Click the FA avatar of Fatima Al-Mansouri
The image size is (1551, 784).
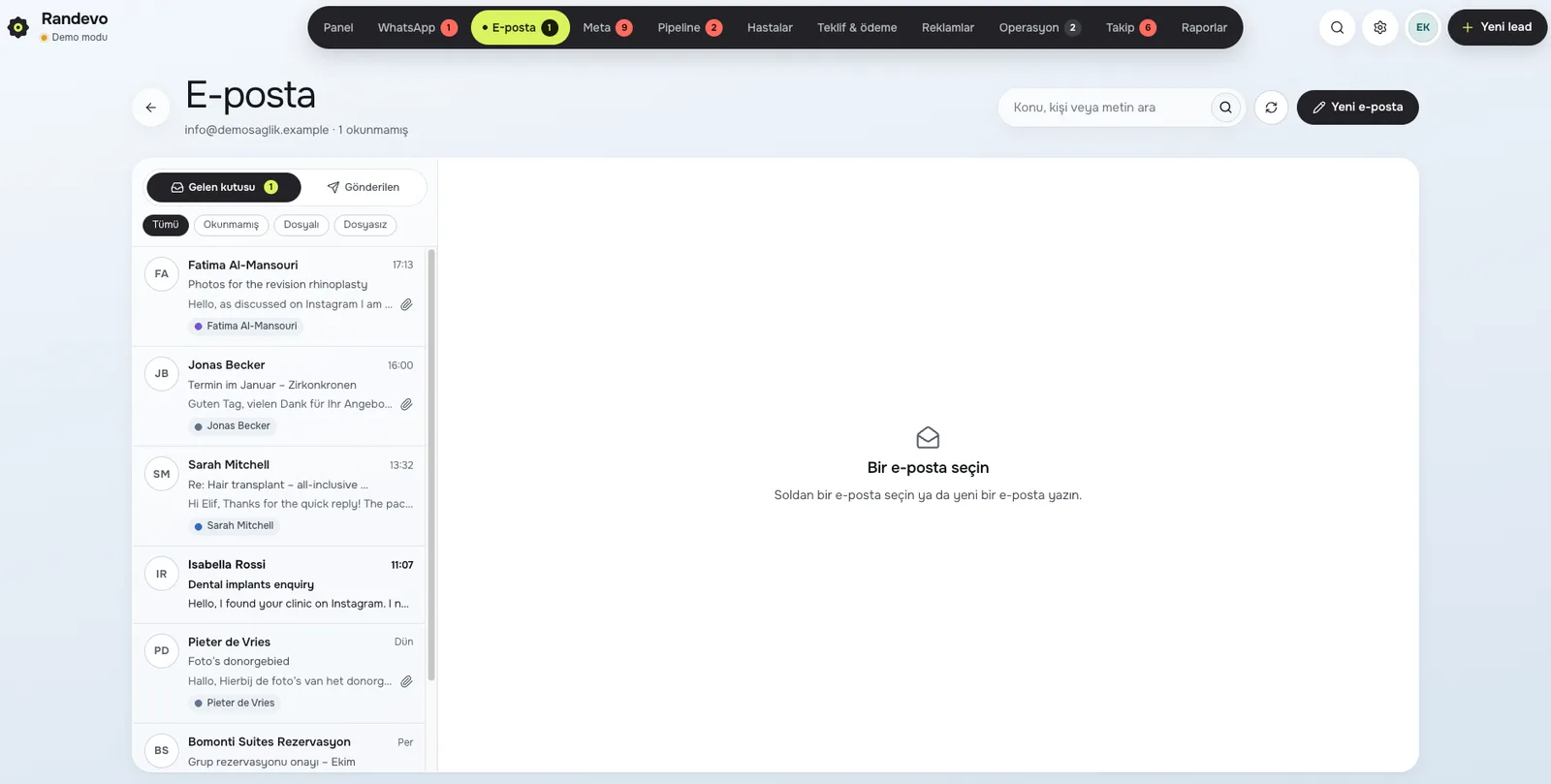pos(162,274)
